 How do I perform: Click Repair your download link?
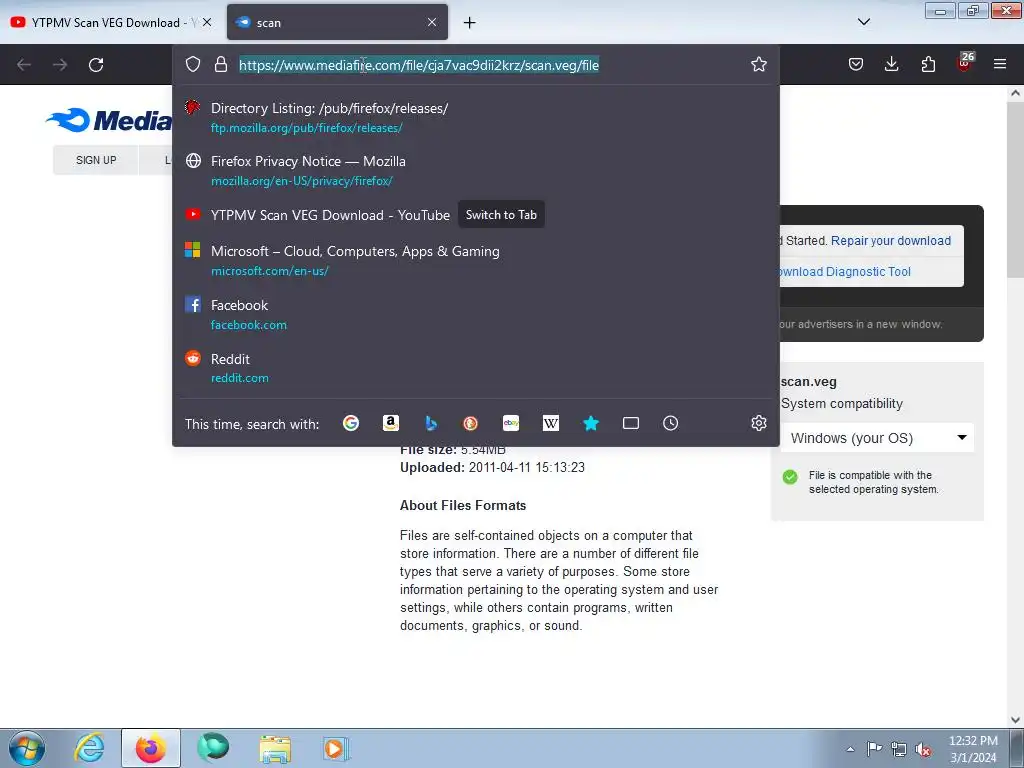pos(890,240)
